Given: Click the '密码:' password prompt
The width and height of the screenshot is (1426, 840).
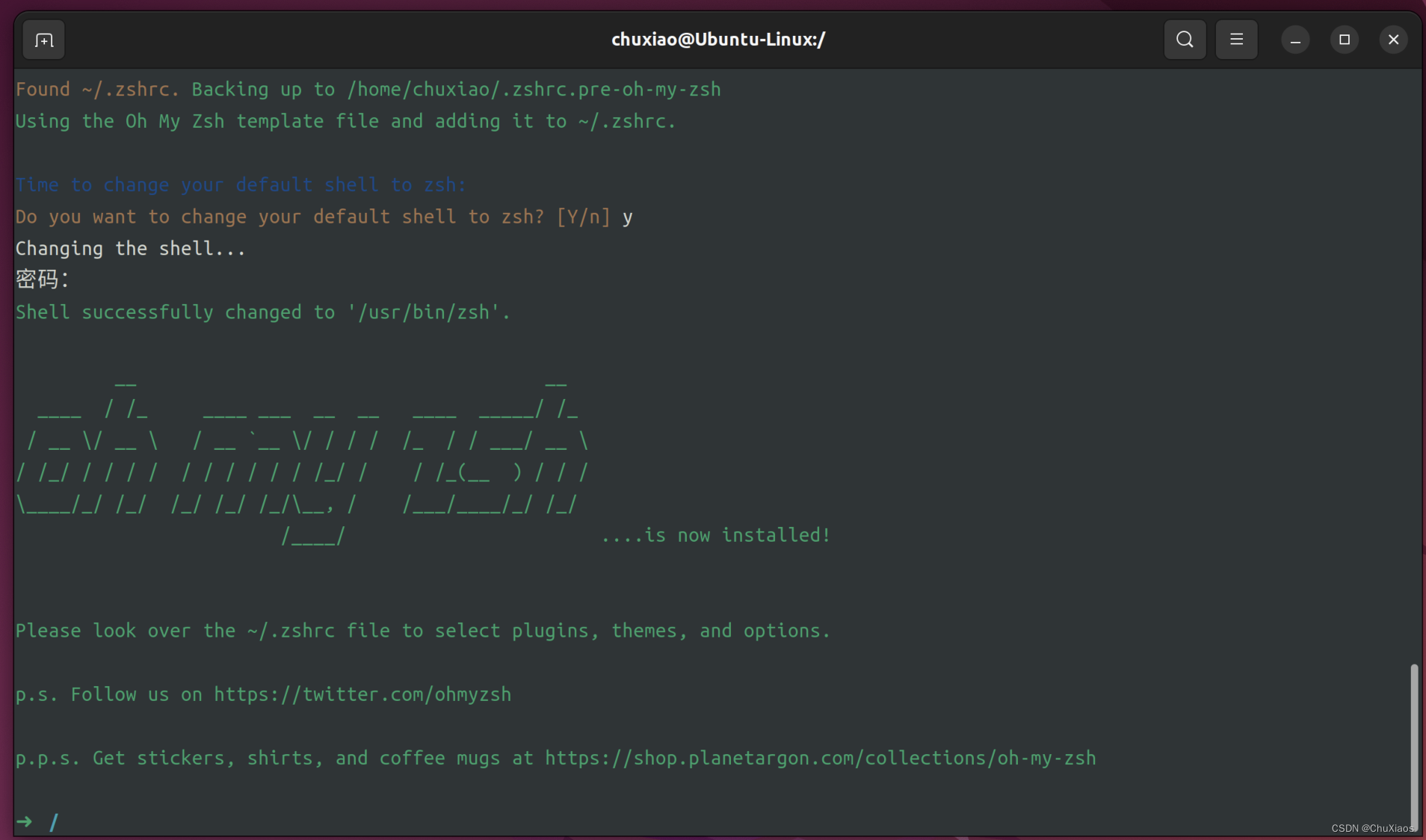Looking at the screenshot, I should (43, 280).
